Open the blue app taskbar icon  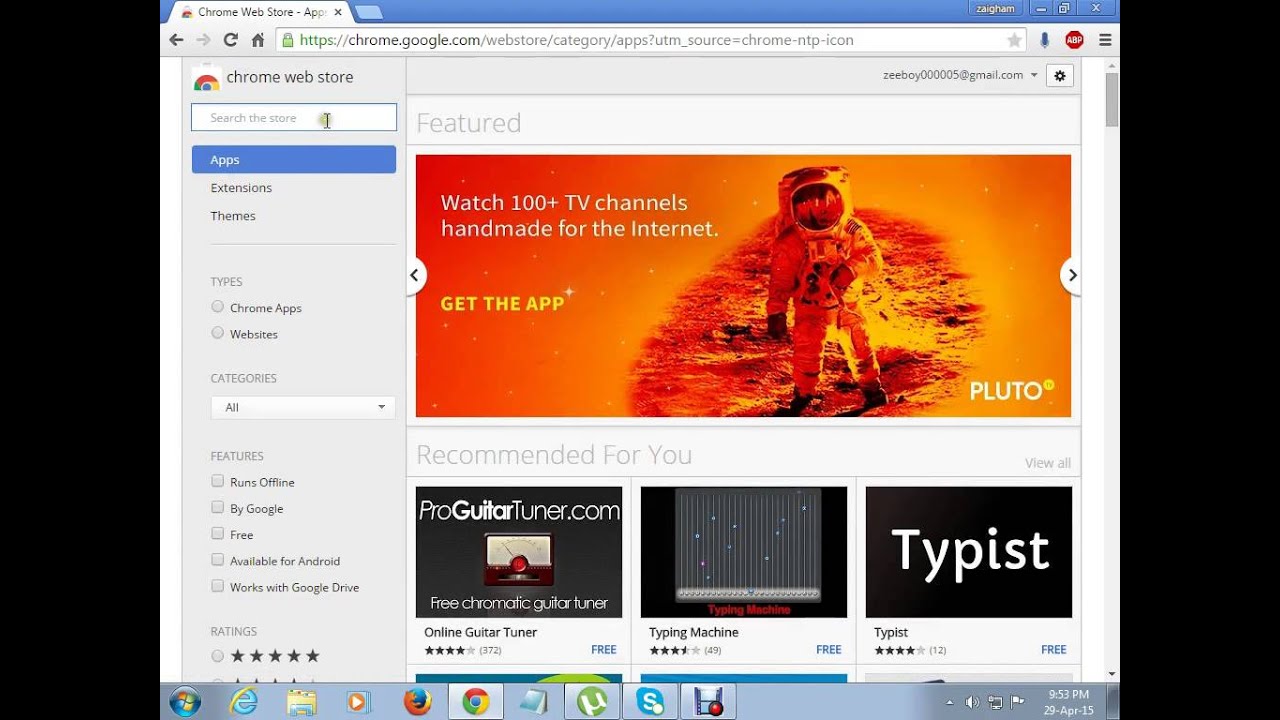pos(533,702)
